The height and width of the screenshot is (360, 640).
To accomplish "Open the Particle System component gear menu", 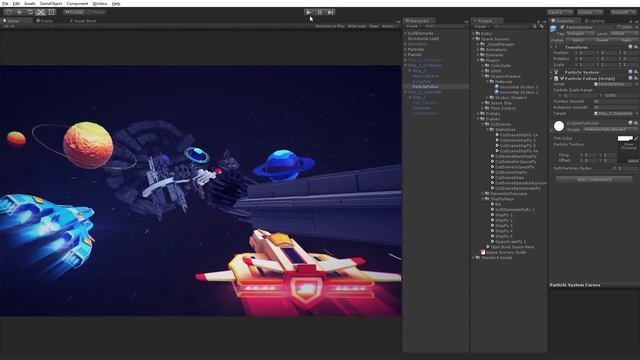I will [636, 72].
